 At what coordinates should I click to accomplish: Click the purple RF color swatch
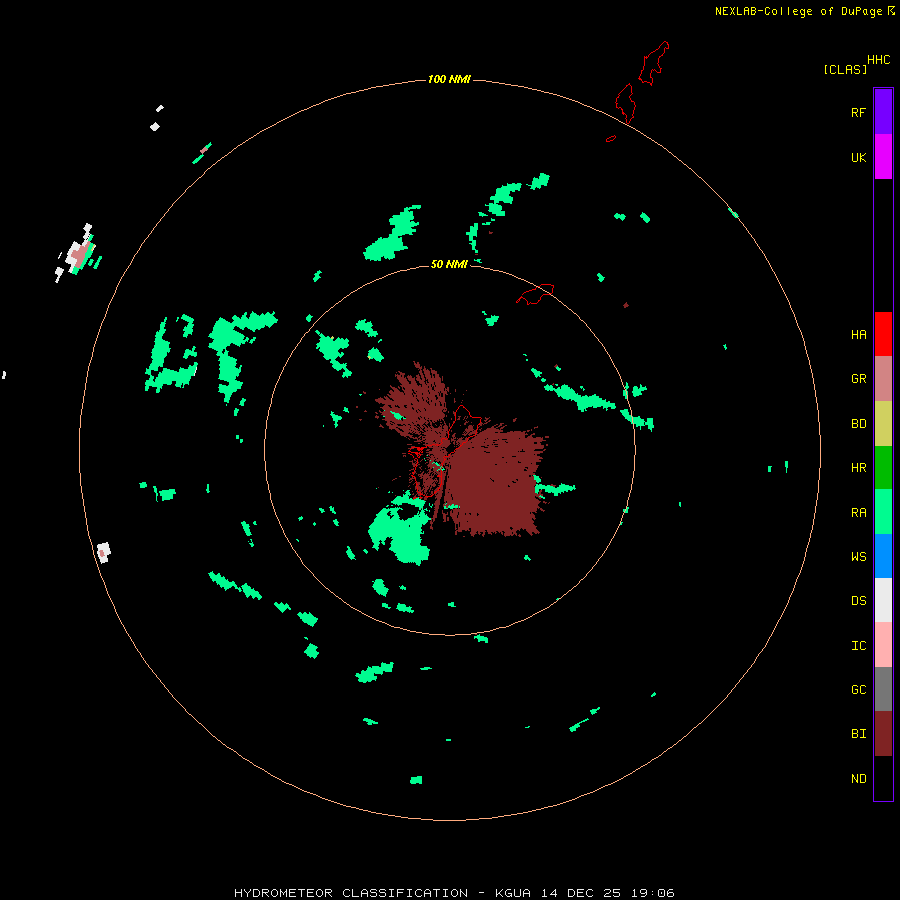[x=883, y=112]
